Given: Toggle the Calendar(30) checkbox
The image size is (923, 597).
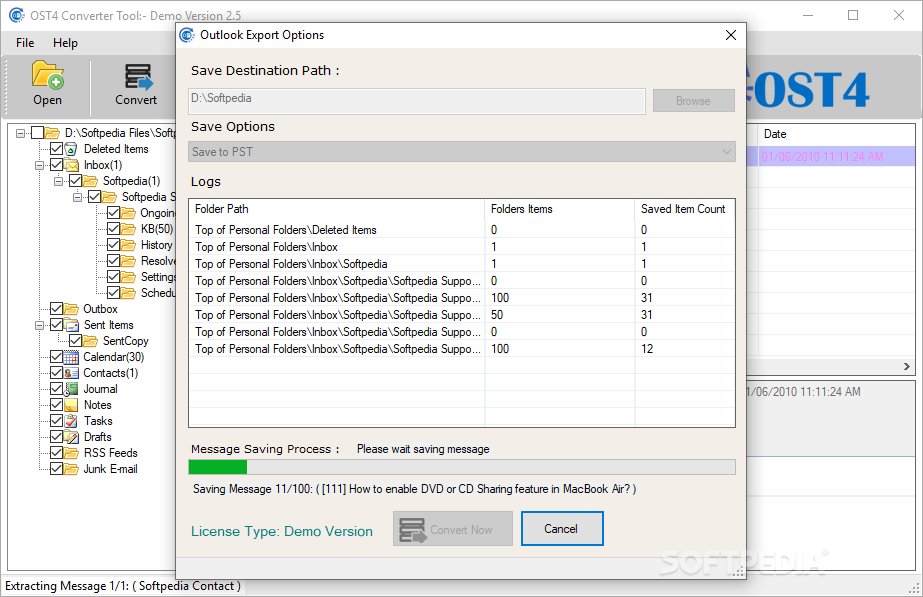Looking at the screenshot, I should pyautogui.click(x=57, y=356).
